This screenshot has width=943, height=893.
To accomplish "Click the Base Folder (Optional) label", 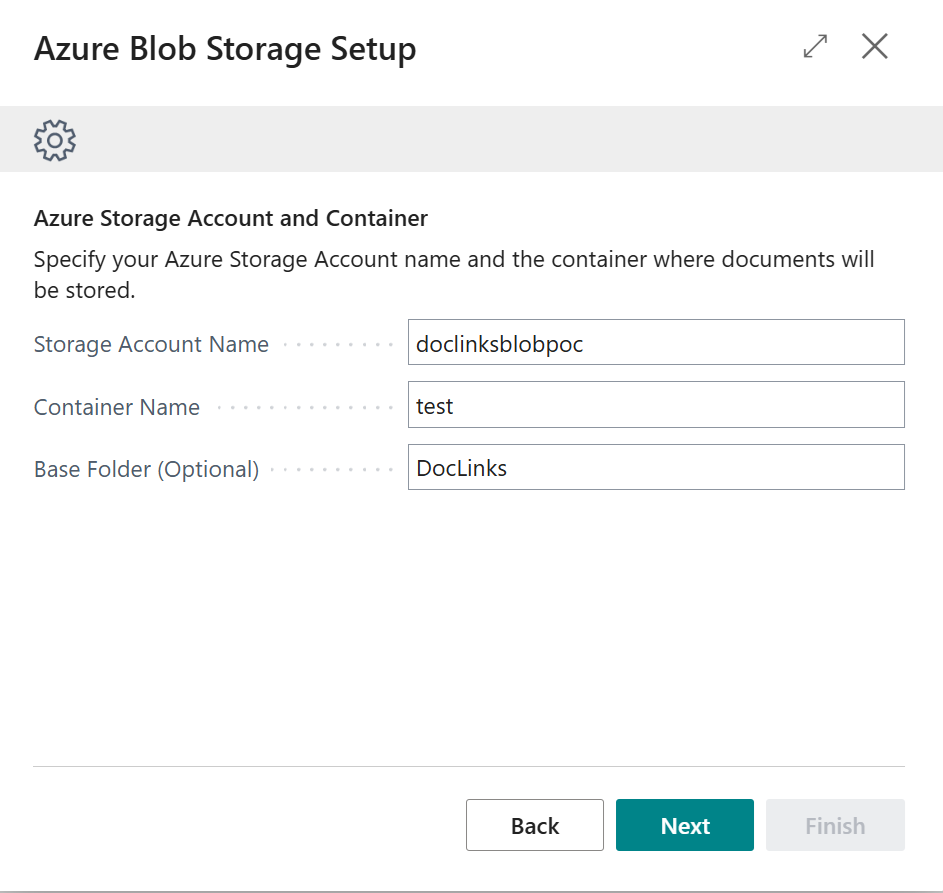I will click(x=146, y=469).
